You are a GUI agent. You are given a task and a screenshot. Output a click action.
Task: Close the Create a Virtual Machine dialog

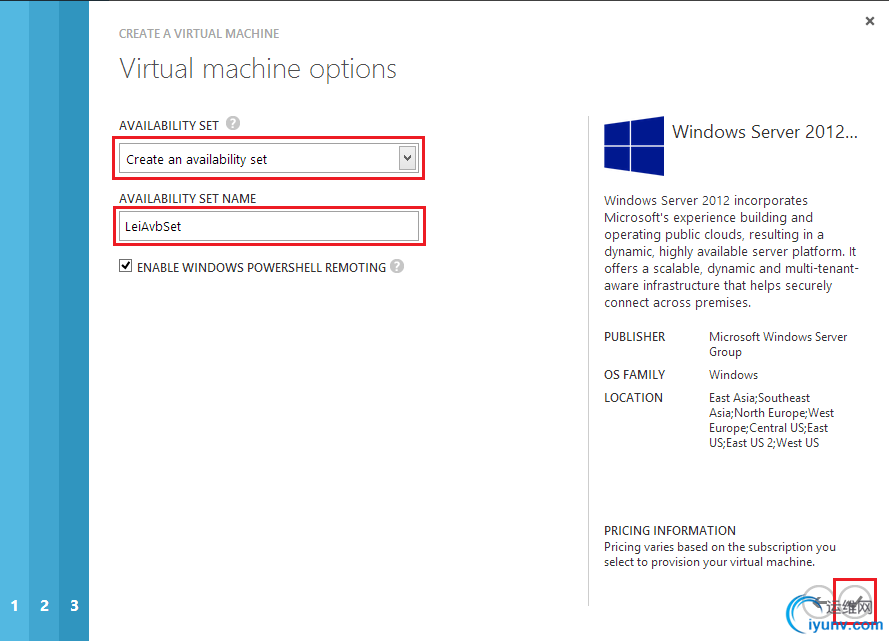click(870, 21)
